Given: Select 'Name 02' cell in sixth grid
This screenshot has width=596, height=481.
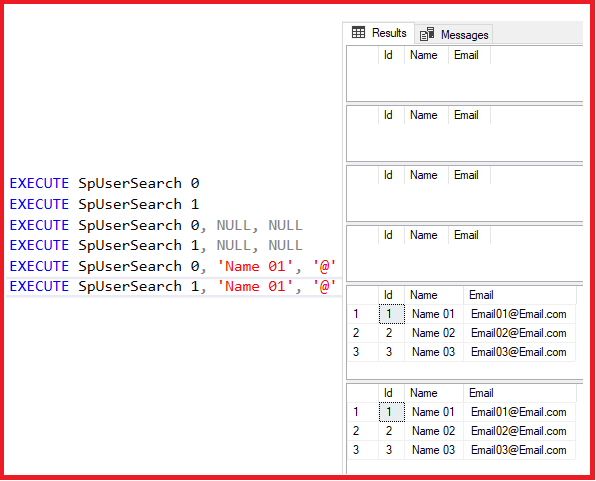Looking at the screenshot, I should coord(434,431).
